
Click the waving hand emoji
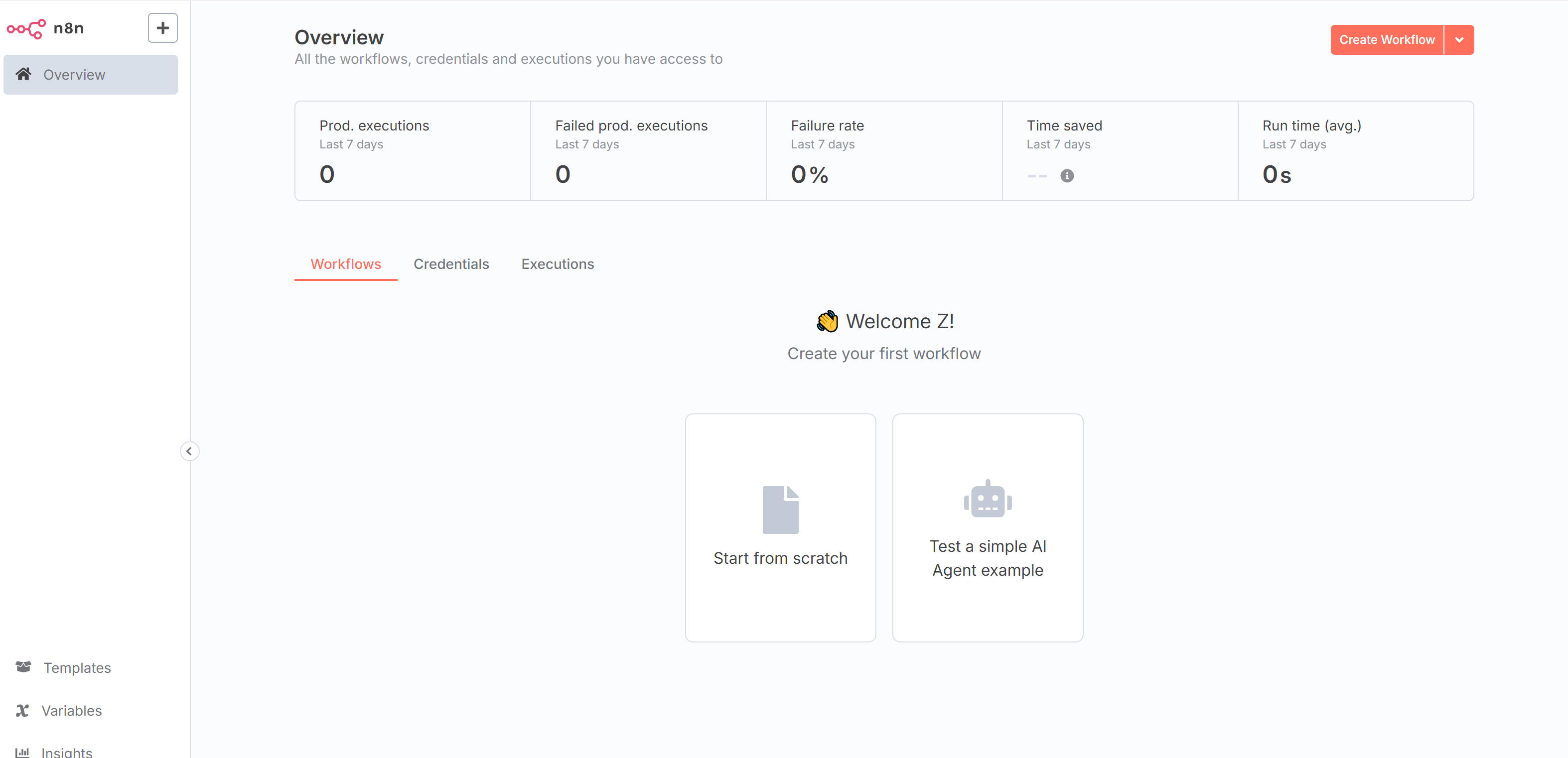(x=827, y=321)
